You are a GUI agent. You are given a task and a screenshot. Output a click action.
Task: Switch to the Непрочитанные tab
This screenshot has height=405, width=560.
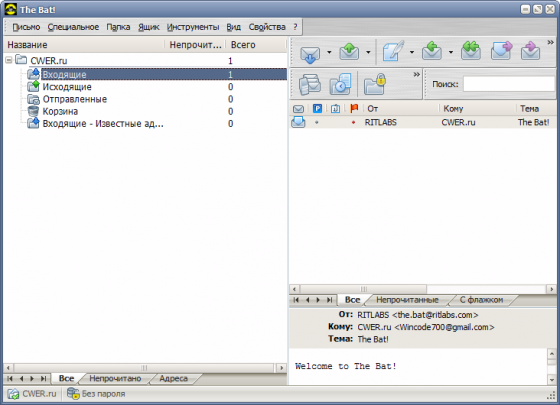pos(407,300)
